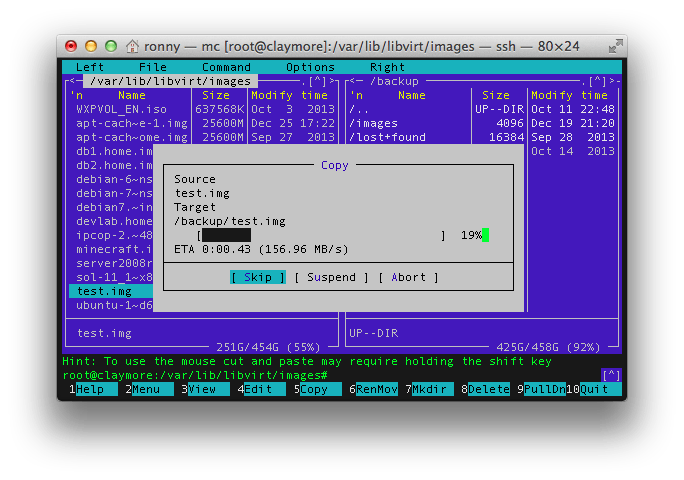The image size is (684, 480).
Task: Select db2.home file in left panel
Action: (x=114, y=165)
